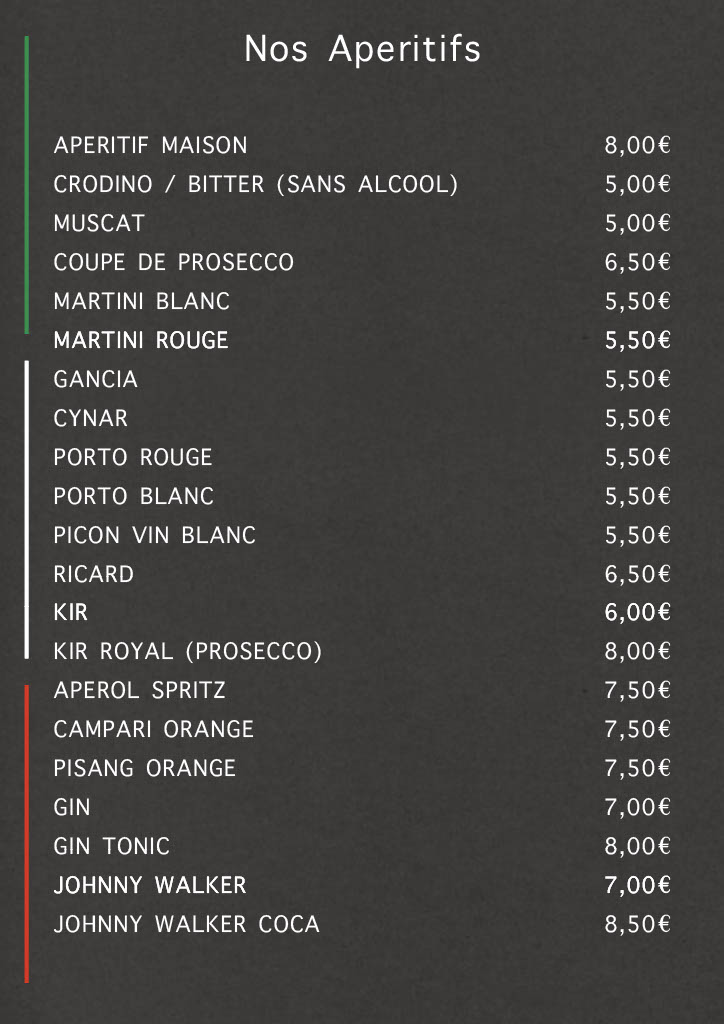This screenshot has height=1024, width=724.
Task: Click the Gin Tonic entry
Action: click(111, 847)
